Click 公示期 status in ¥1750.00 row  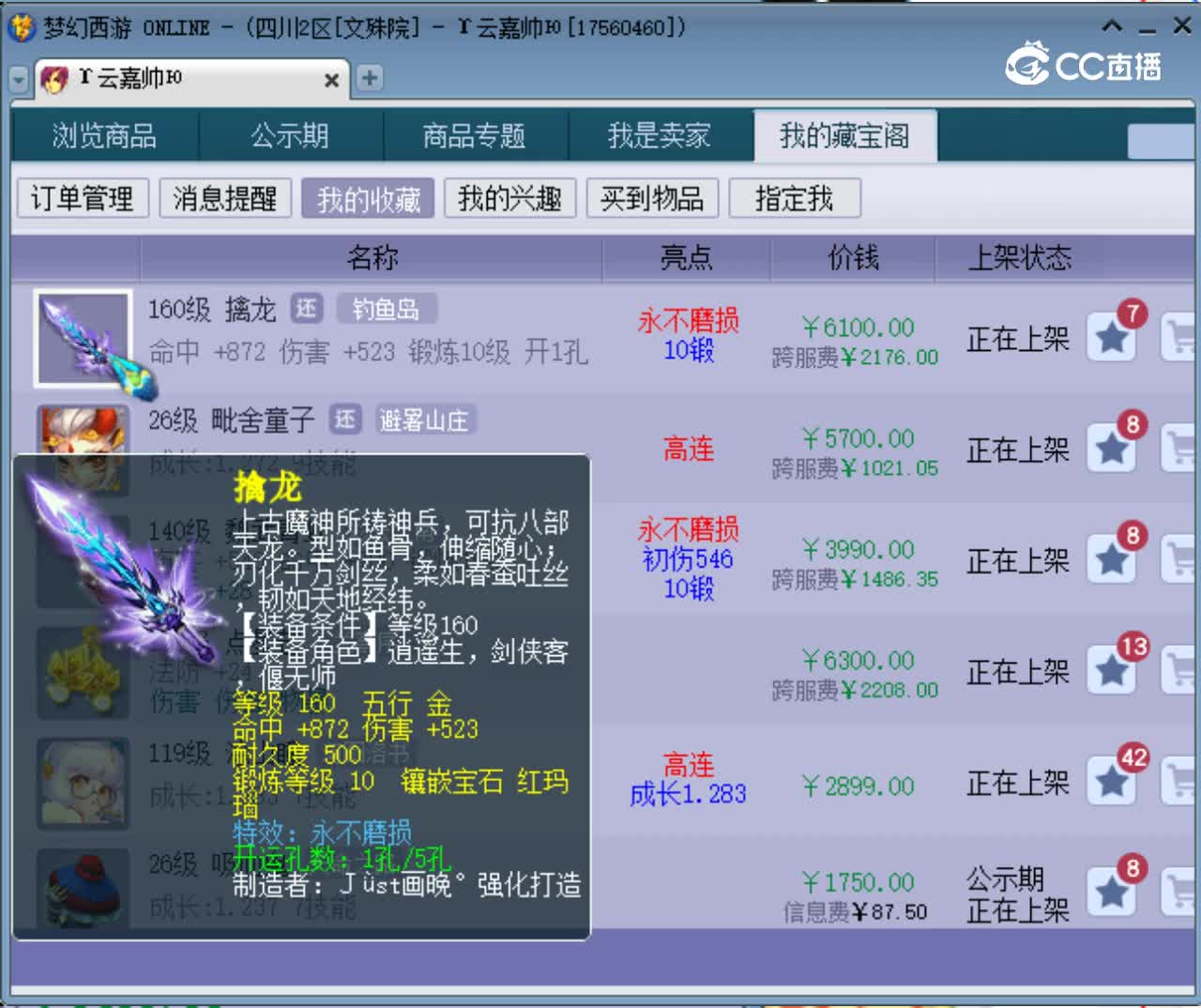[x=1006, y=879]
